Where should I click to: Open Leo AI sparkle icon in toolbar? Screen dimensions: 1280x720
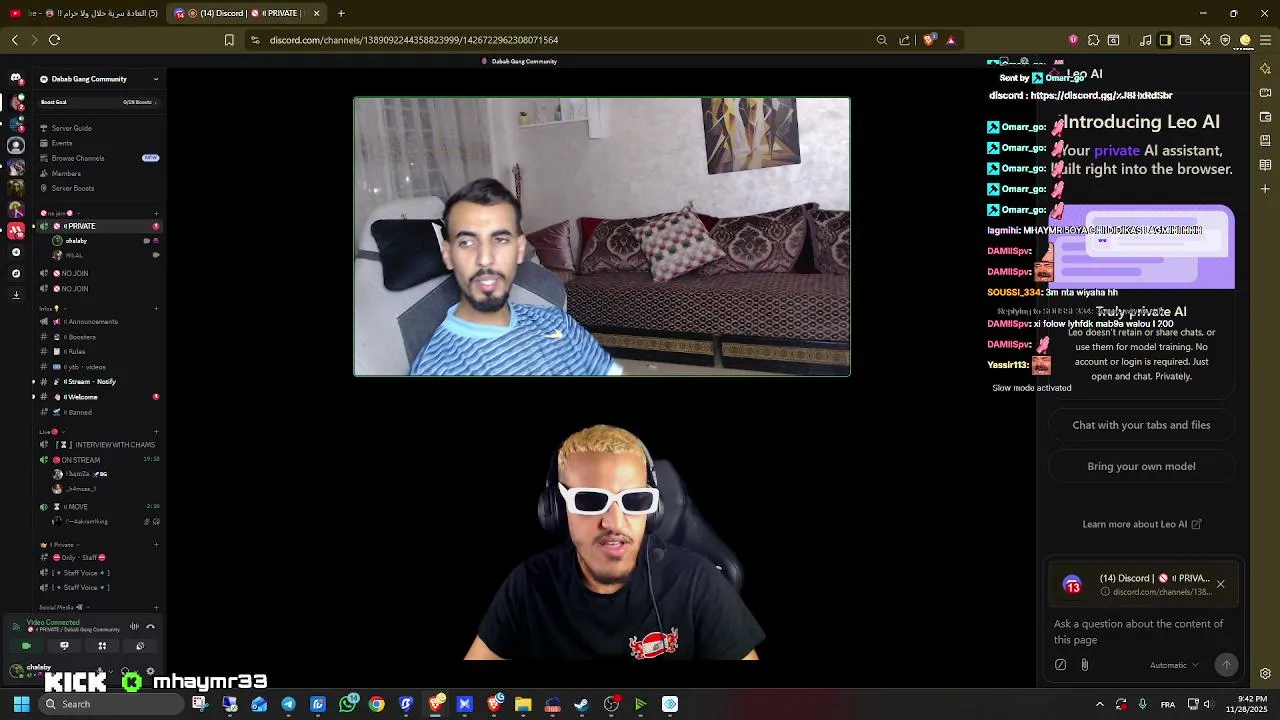tap(1205, 40)
